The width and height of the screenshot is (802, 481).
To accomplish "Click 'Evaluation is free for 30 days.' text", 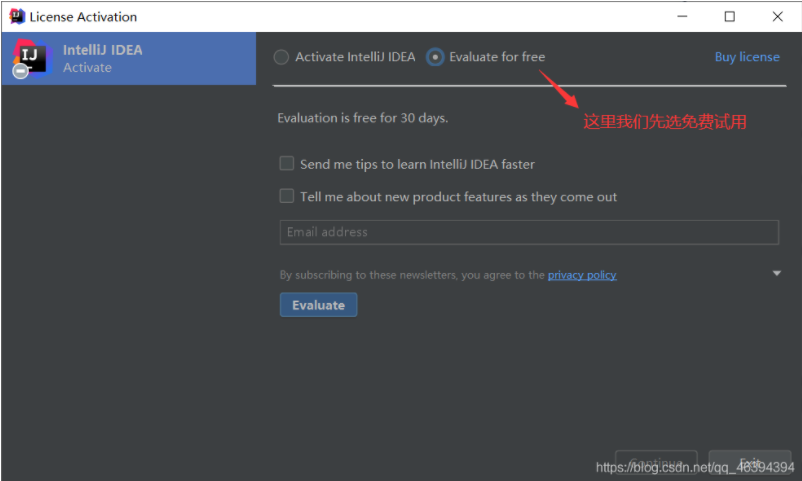I will (363, 118).
